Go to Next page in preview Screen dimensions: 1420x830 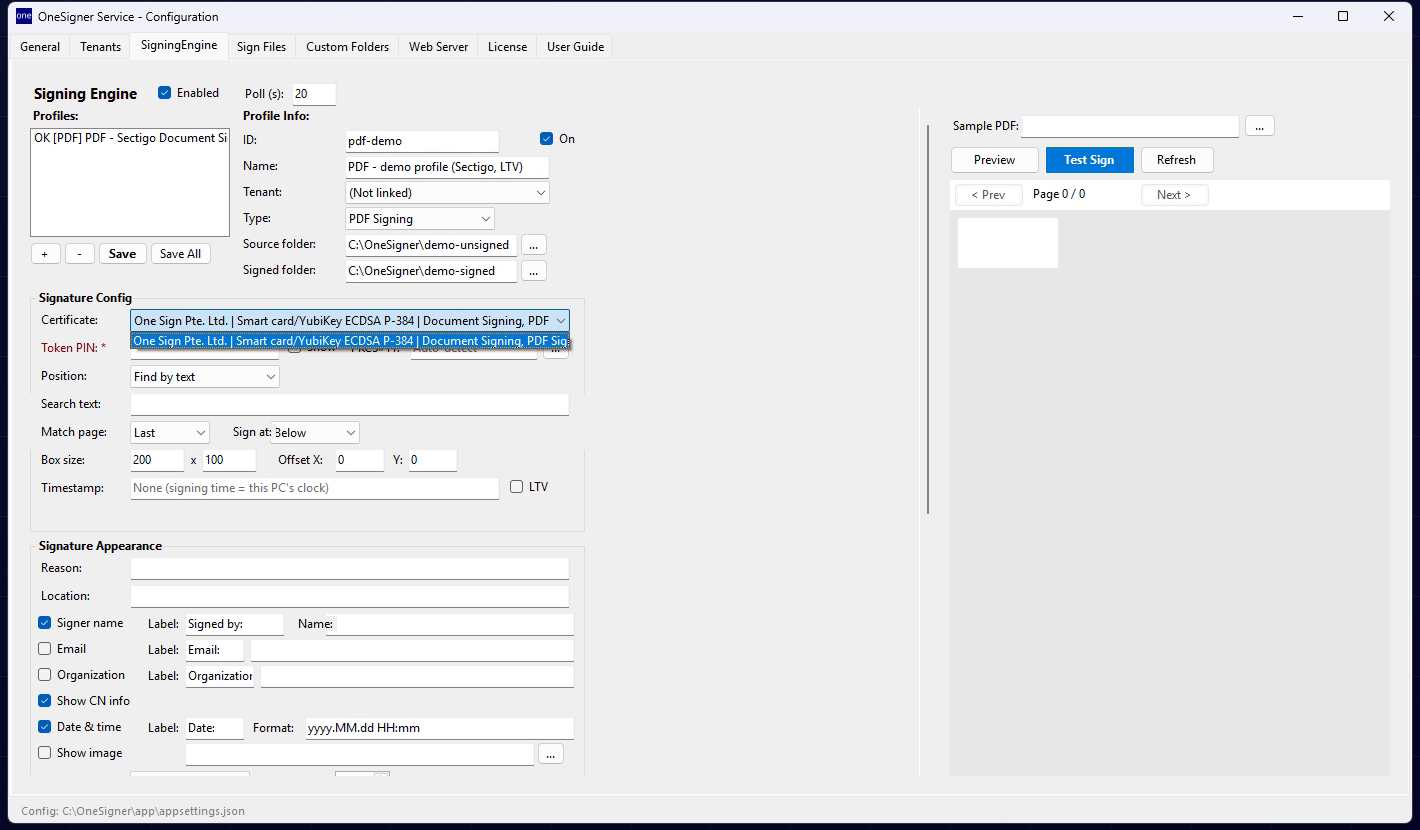tap(1174, 195)
